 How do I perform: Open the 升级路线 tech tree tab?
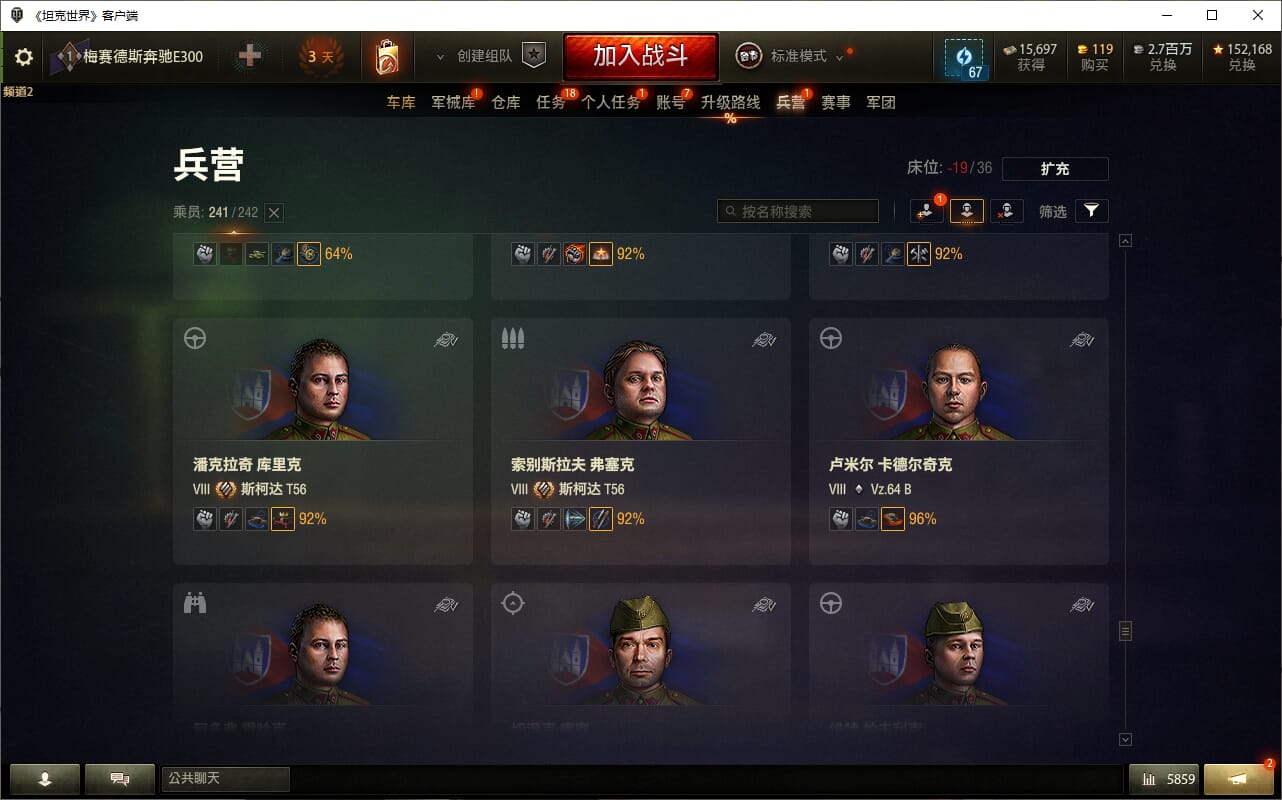point(730,102)
